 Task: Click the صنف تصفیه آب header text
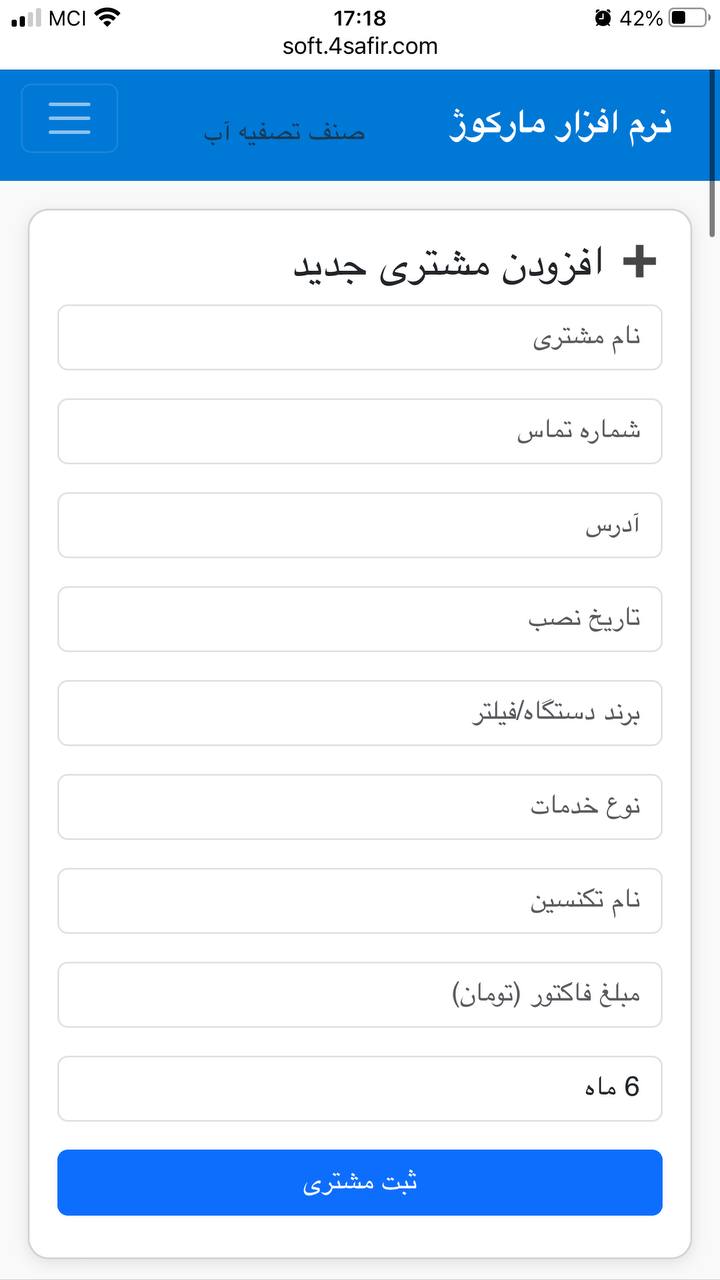coord(285,132)
